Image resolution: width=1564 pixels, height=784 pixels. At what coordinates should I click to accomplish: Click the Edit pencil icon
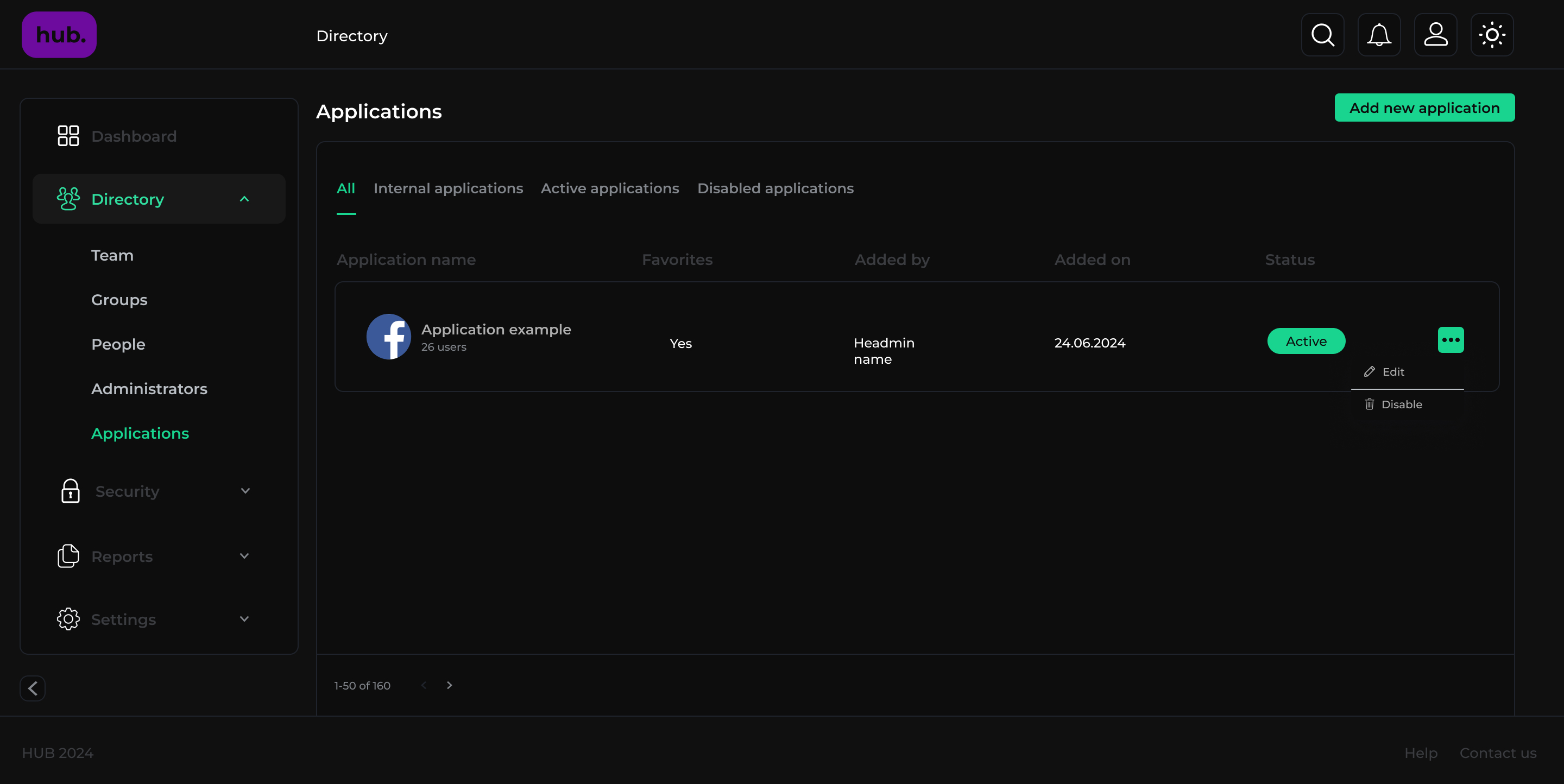click(1369, 371)
